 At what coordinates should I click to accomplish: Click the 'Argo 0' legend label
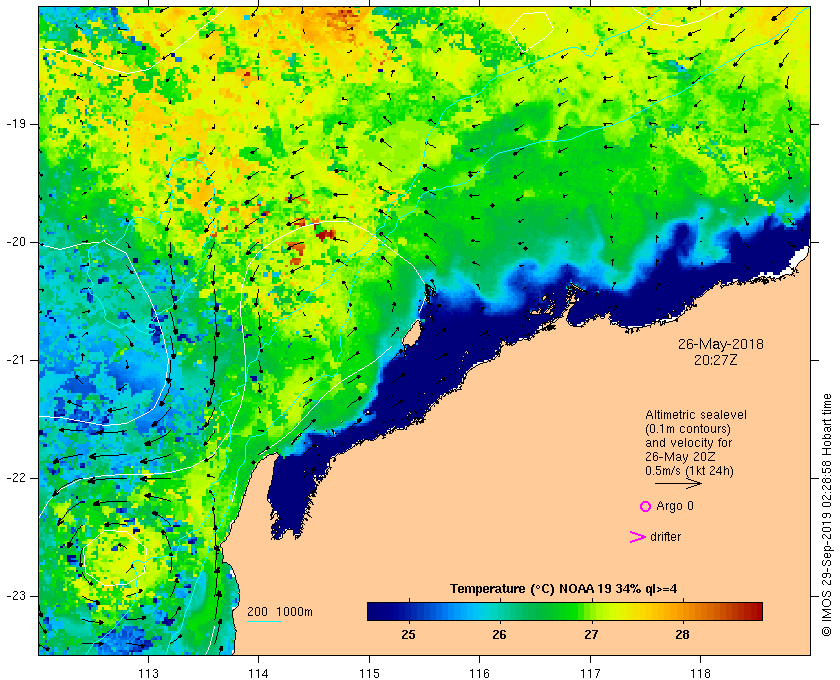tap(675, 506)
